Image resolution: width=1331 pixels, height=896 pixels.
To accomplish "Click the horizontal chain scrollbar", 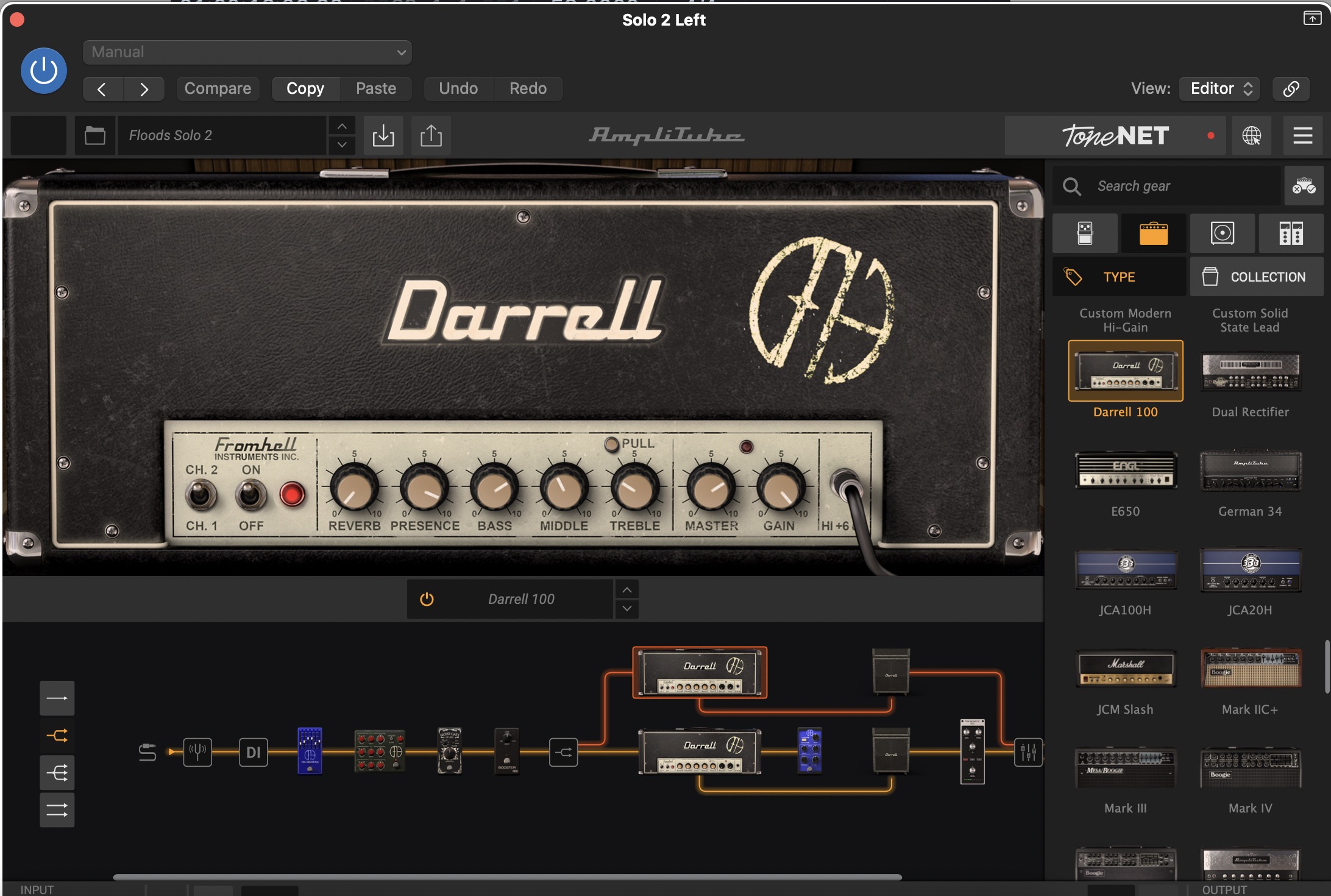I will point(507,878).
